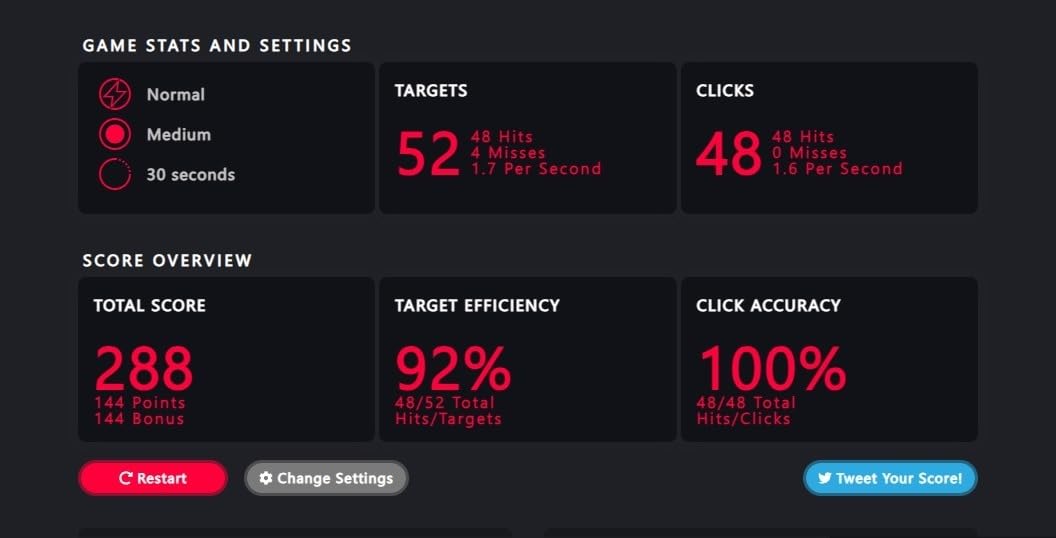Click the 30 seconds duration label

[190, 174]
